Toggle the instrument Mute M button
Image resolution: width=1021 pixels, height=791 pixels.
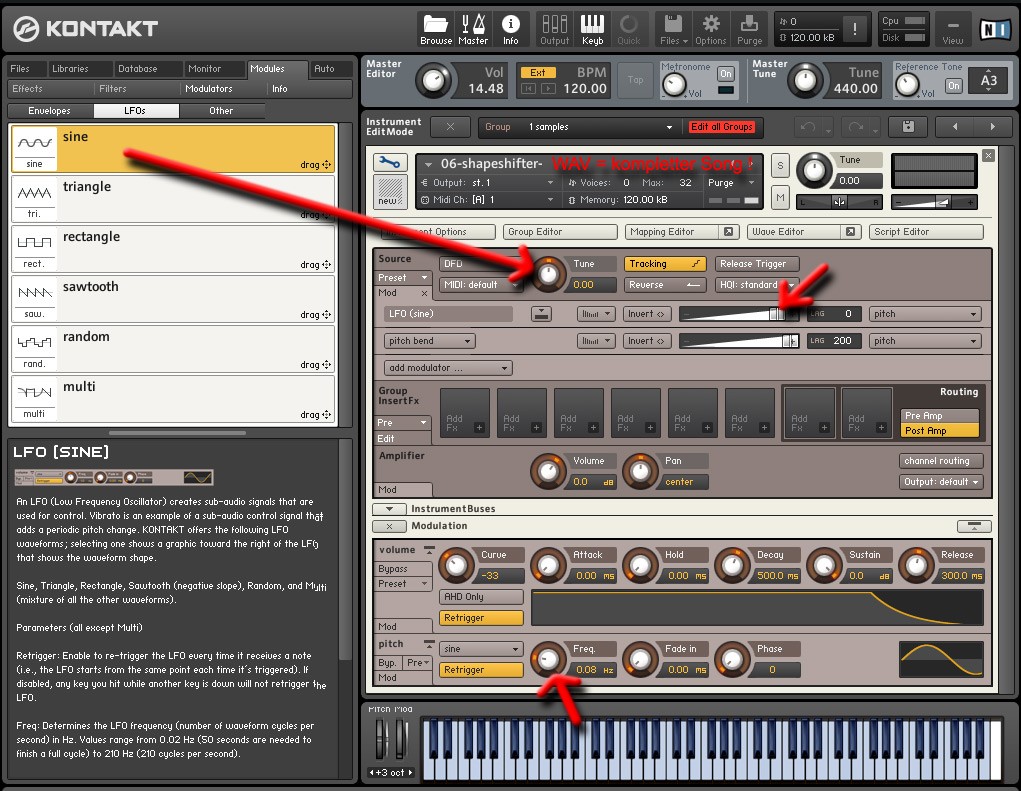click(x=780, y=197)
